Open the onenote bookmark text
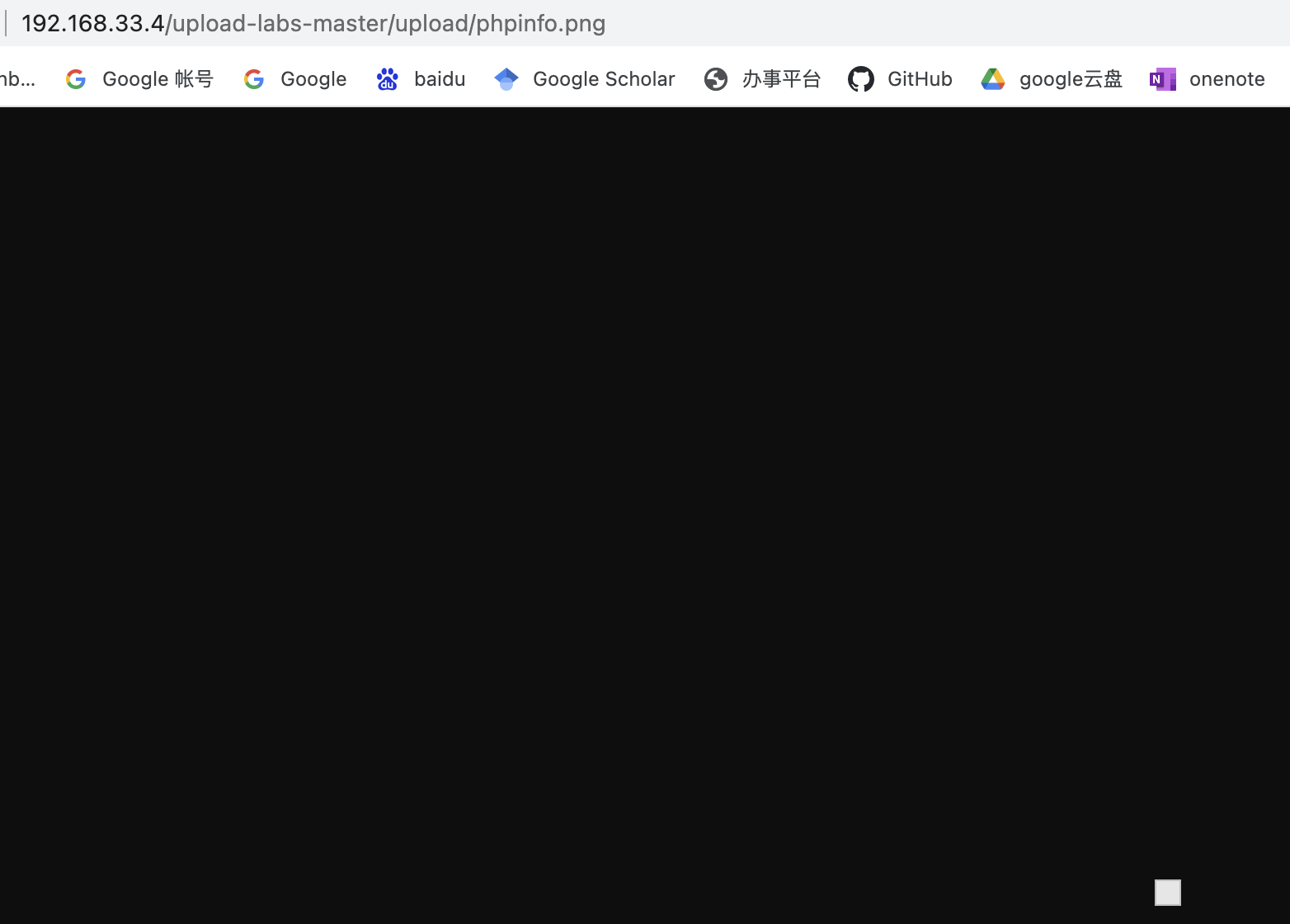Viewport: 1290px width, 924px height. (x=1226, y=79)
